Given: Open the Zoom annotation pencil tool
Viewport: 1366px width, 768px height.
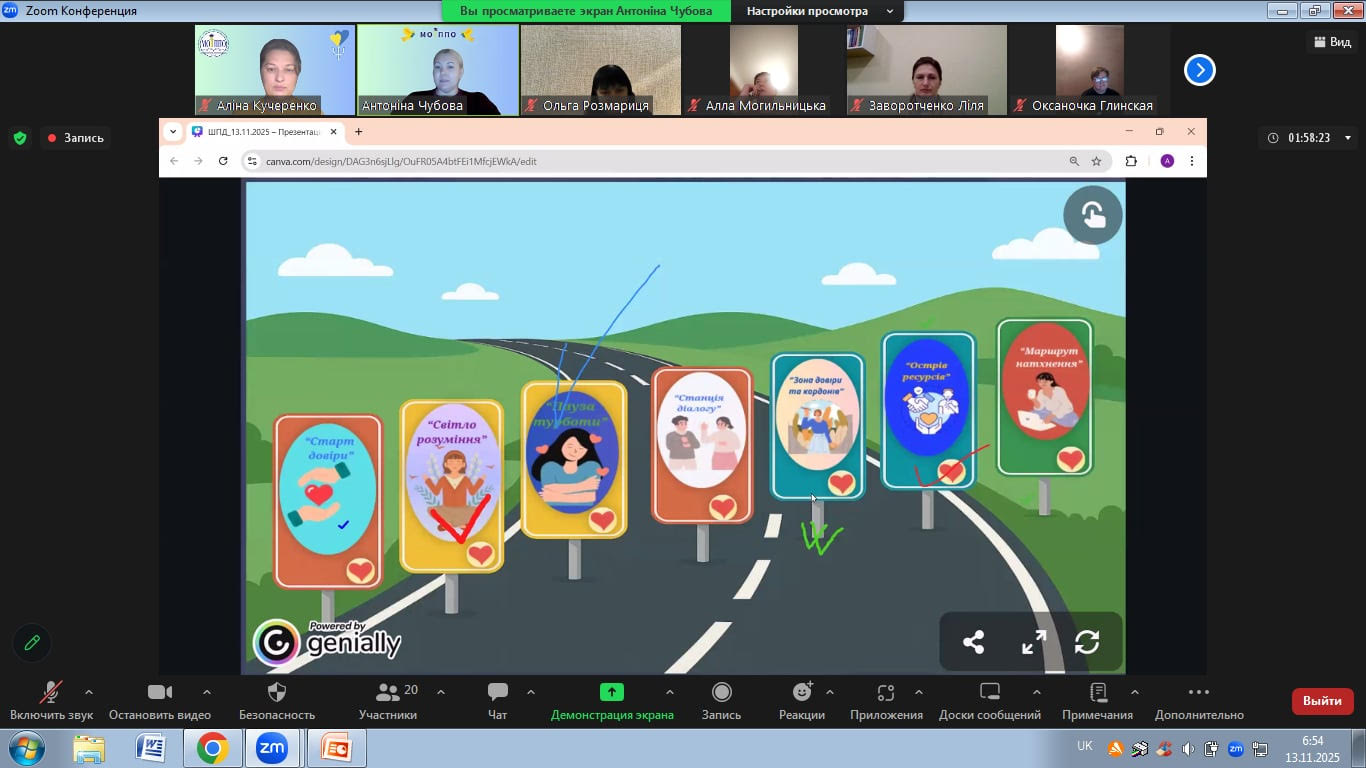Looking at the screenshot, I should [x=32, y=643].
